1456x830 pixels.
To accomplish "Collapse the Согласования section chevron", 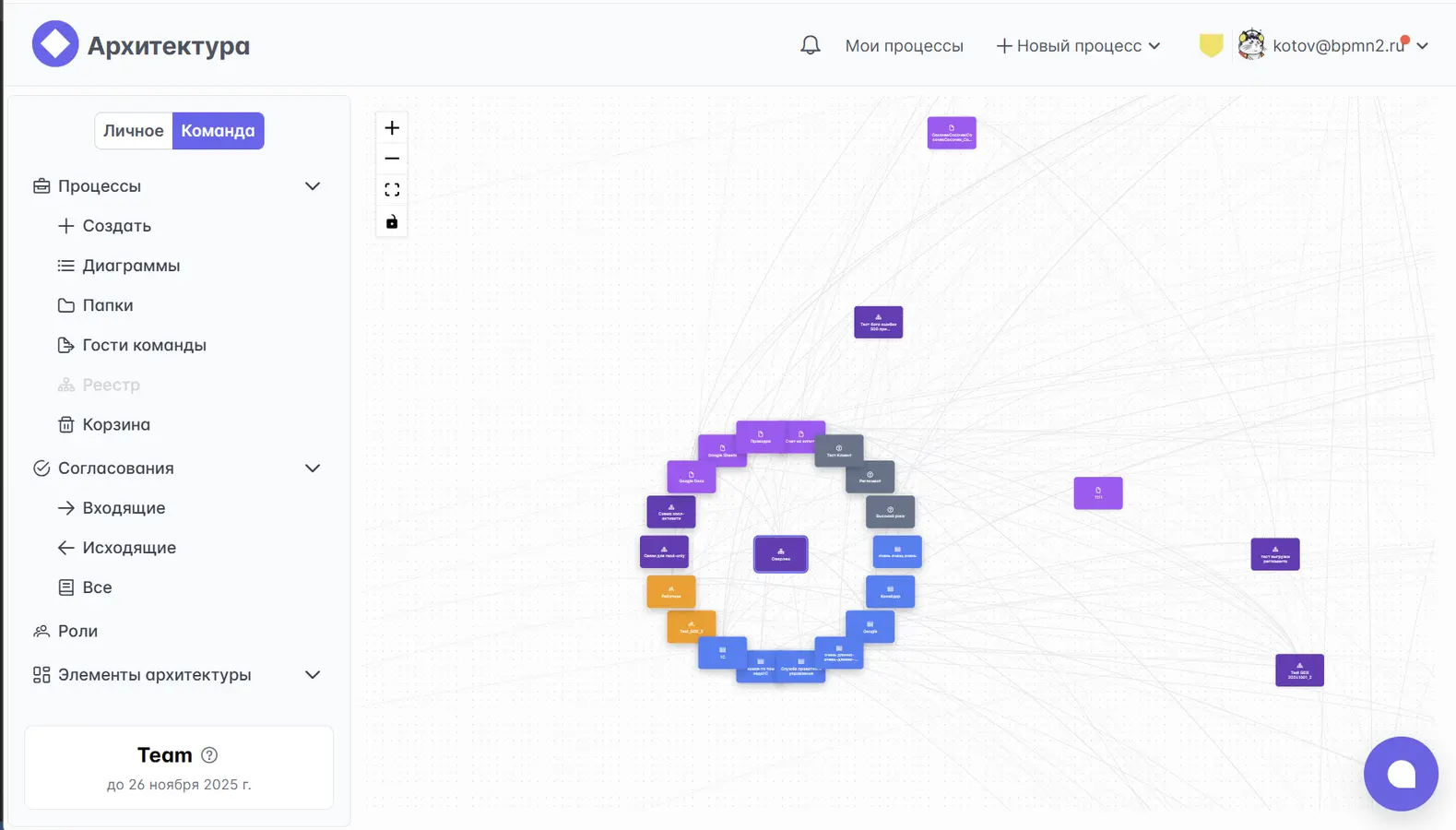I will point(313,468).
